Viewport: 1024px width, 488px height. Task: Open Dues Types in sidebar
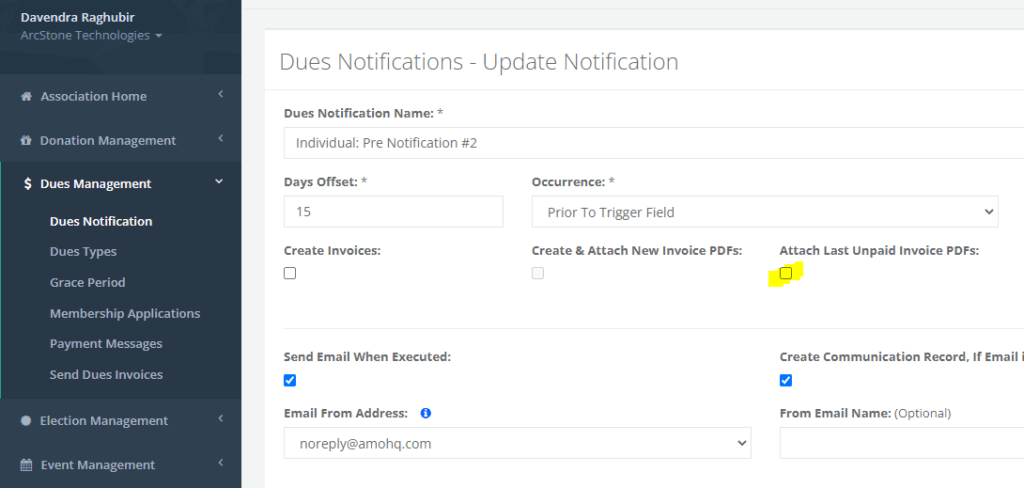coord(83,252)
